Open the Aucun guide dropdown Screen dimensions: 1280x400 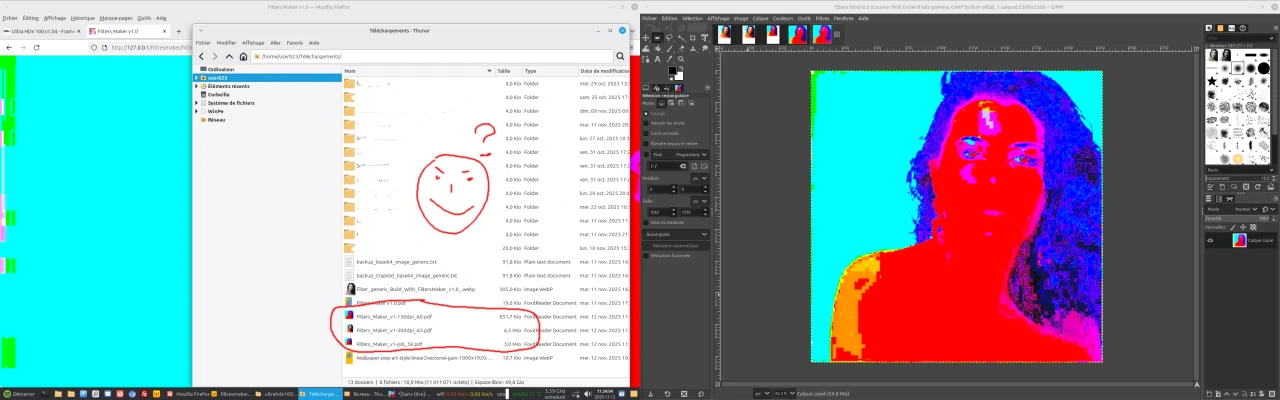pyautogui.click(x=676, y=234)
